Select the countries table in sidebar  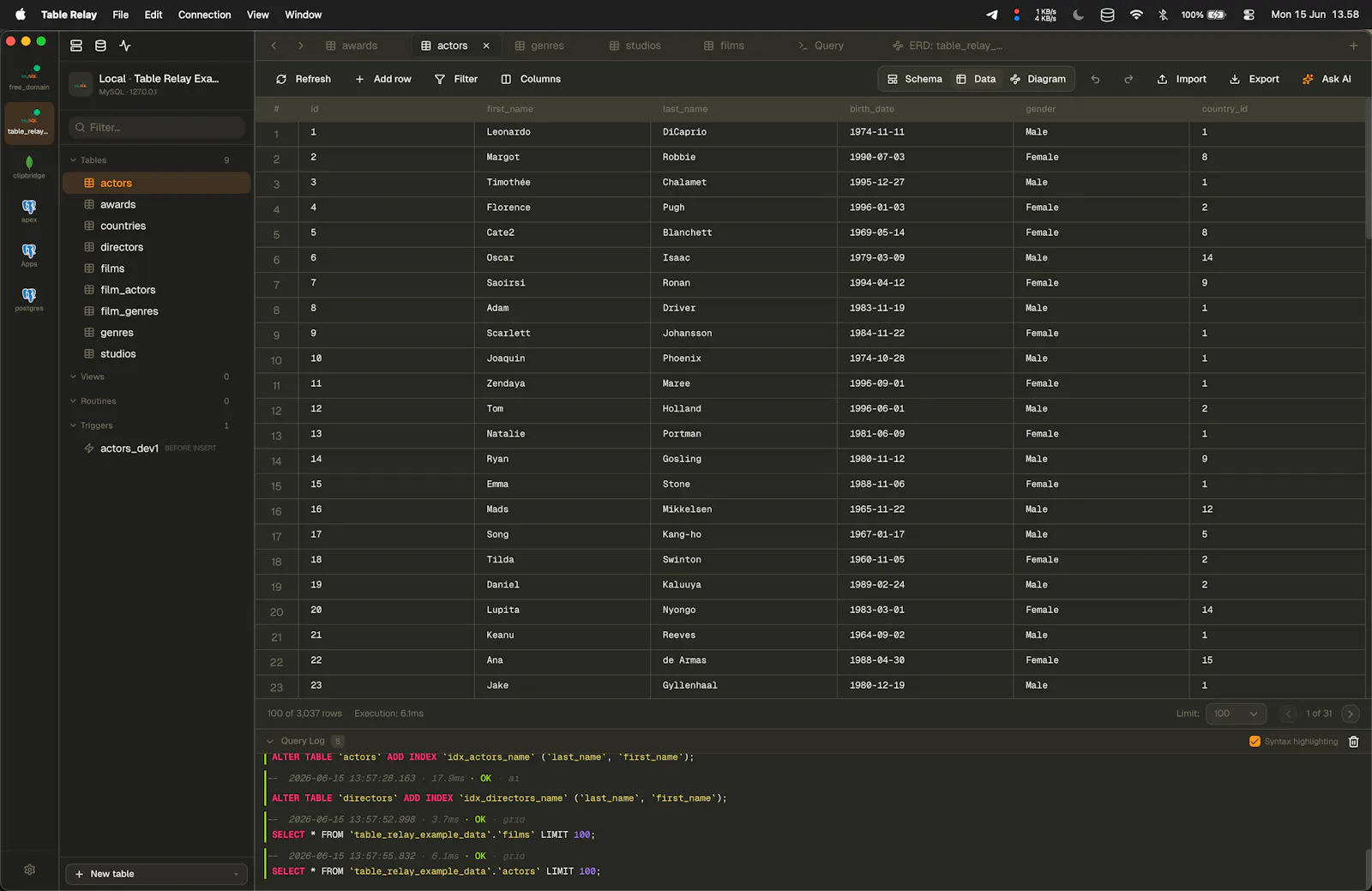click(157, 226)
